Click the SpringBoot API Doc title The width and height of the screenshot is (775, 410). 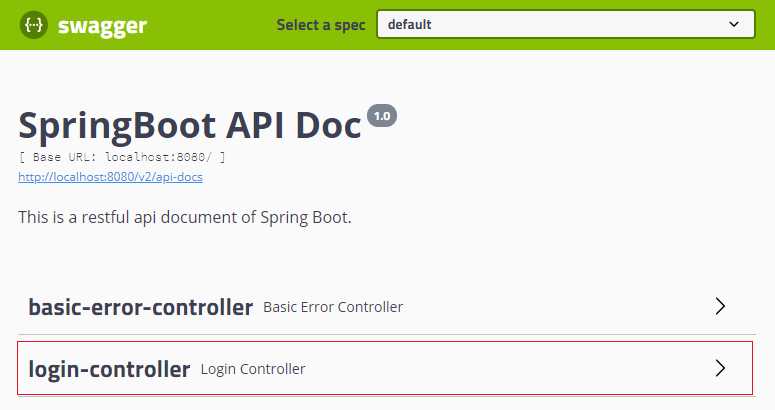pyautogui.click(x=190, y=126)
